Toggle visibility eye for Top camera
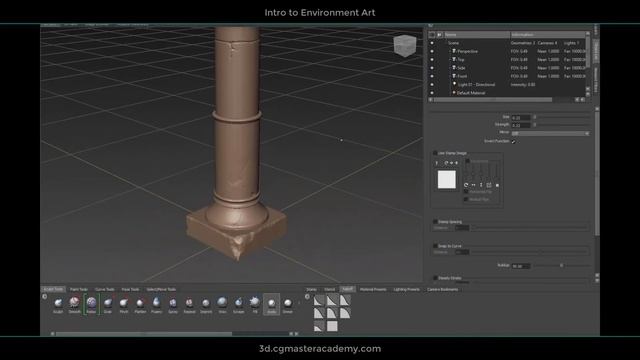 pos(432,60)
